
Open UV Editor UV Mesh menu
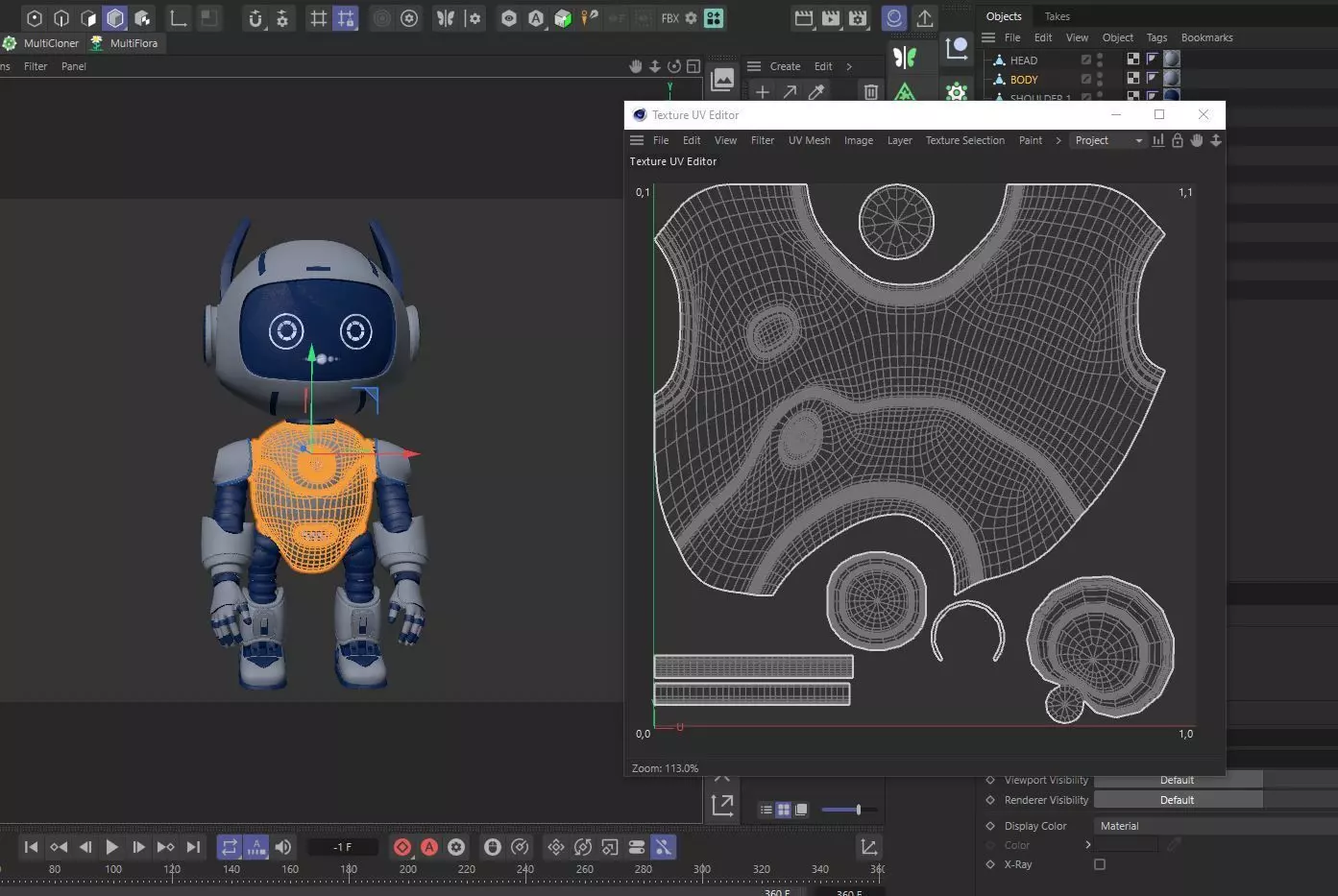pyautogui.click(x=809, y=140)
